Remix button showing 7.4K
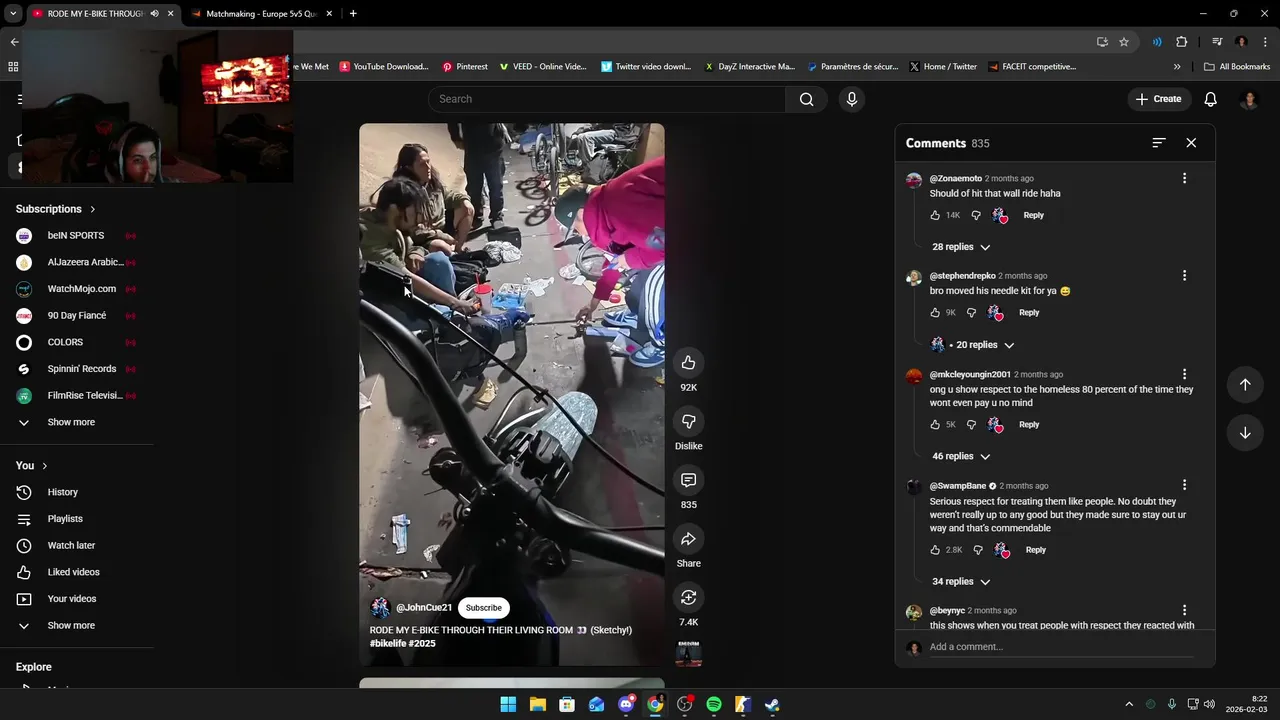 tap(688, 597)
